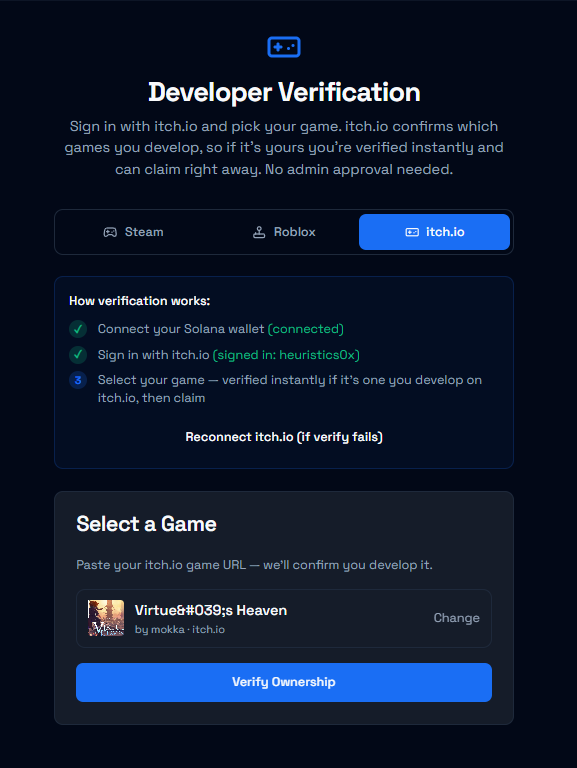Click the Steam controller icon
577x768 pixels.
[110, 232]
